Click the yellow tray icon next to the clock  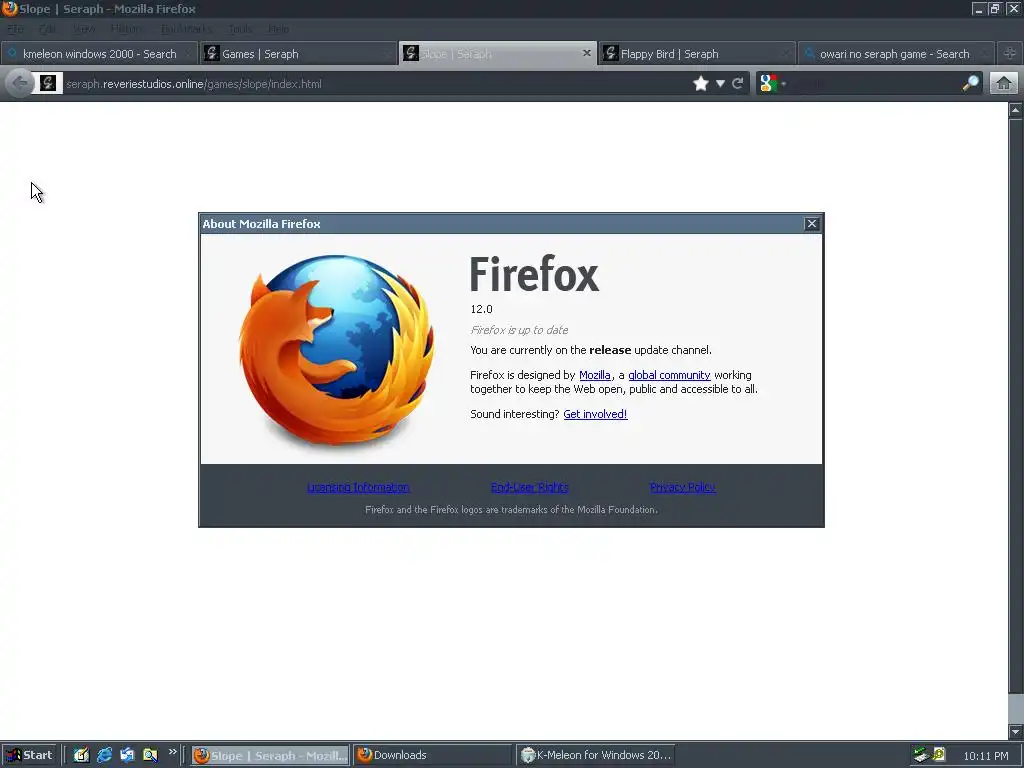[938, 754]
